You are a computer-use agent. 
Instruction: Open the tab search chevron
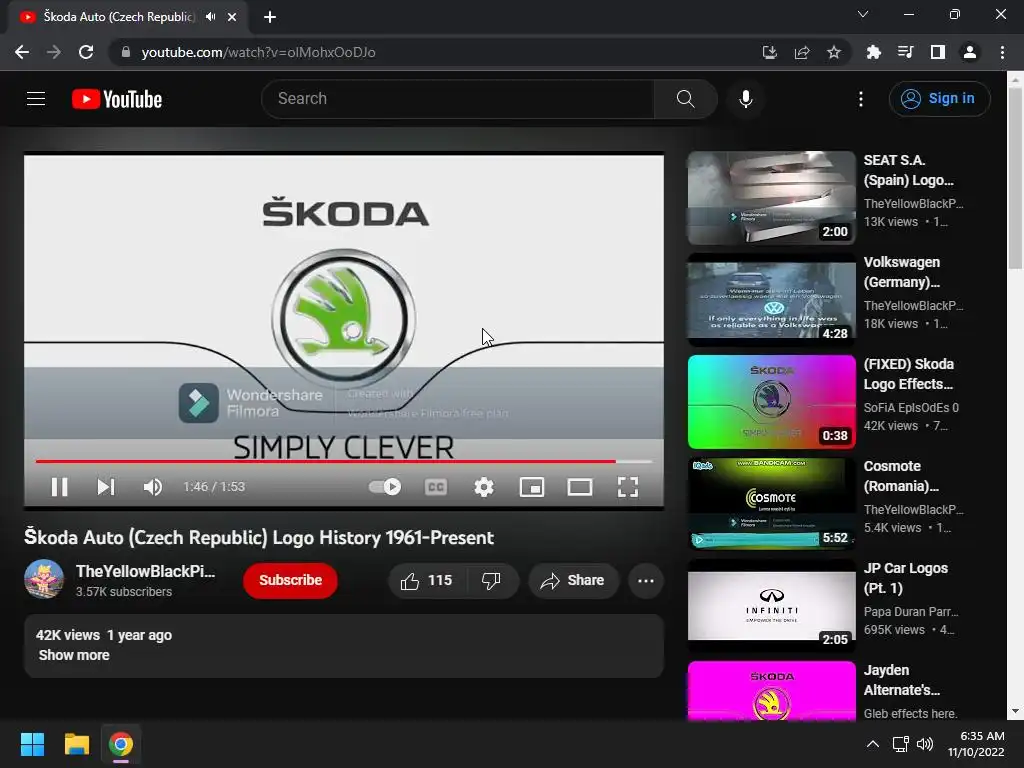(863, 14)
